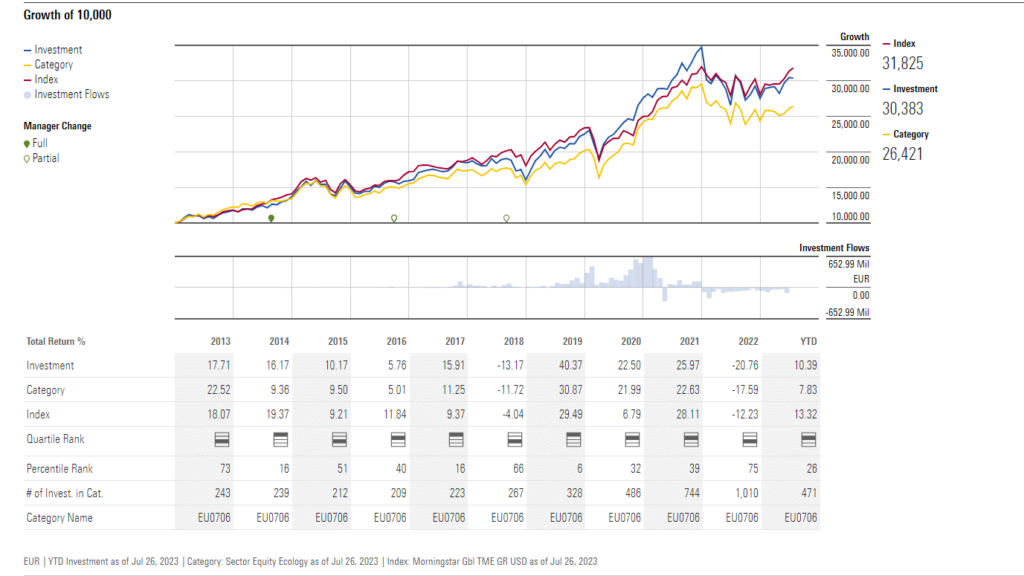
Task: Click the 2022 Quartile Rank icon
Action: pyautogui.click(x=749, y=439)
